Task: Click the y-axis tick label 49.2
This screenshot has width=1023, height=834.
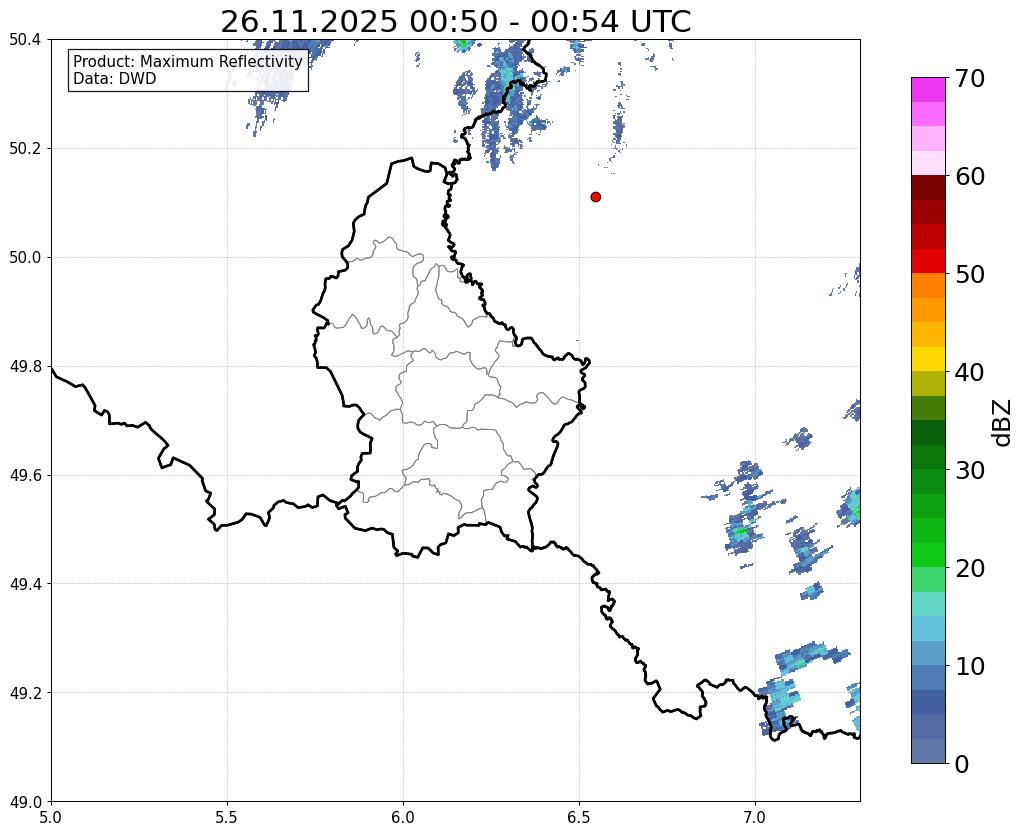Action: [25, 693]
